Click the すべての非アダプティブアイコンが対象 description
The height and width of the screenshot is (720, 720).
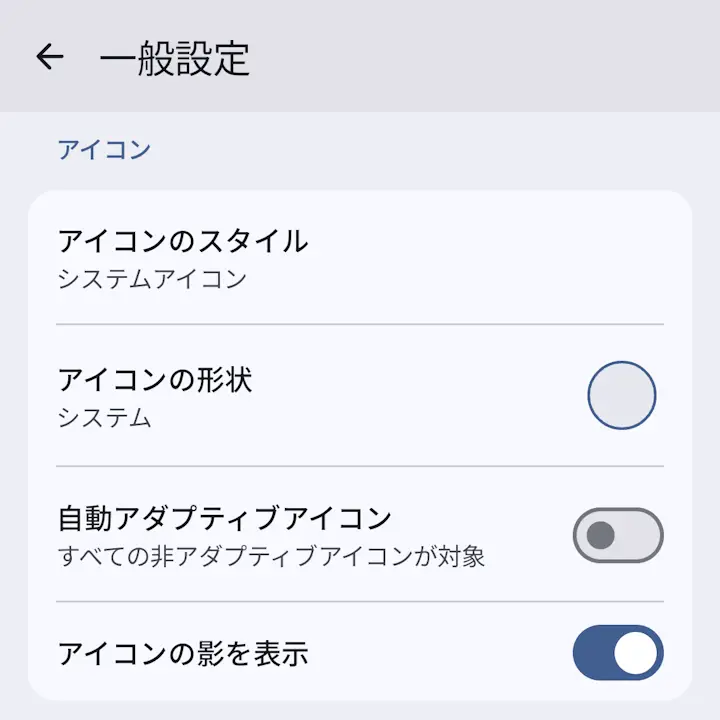[x=271, y=557]
